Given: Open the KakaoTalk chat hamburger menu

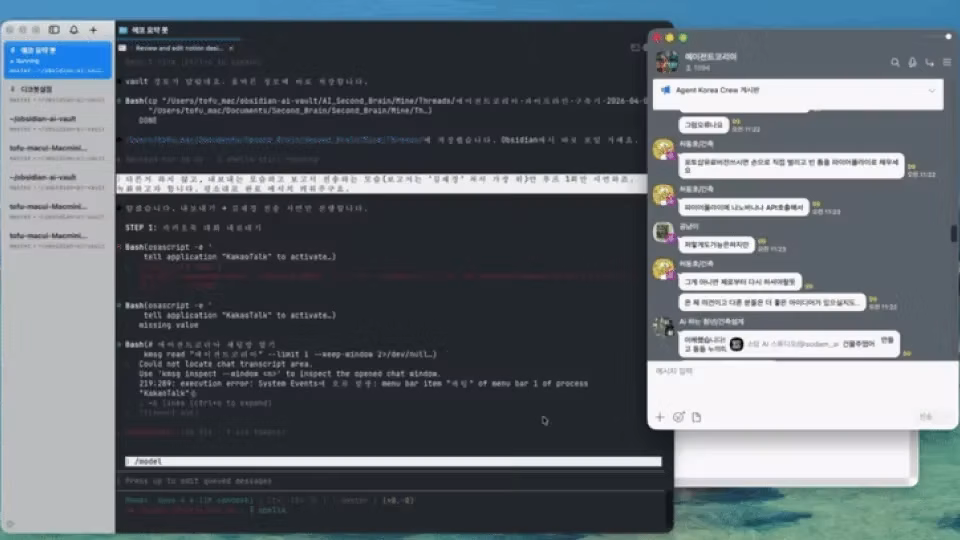Looking at the screenshot, I should (947, 62).
